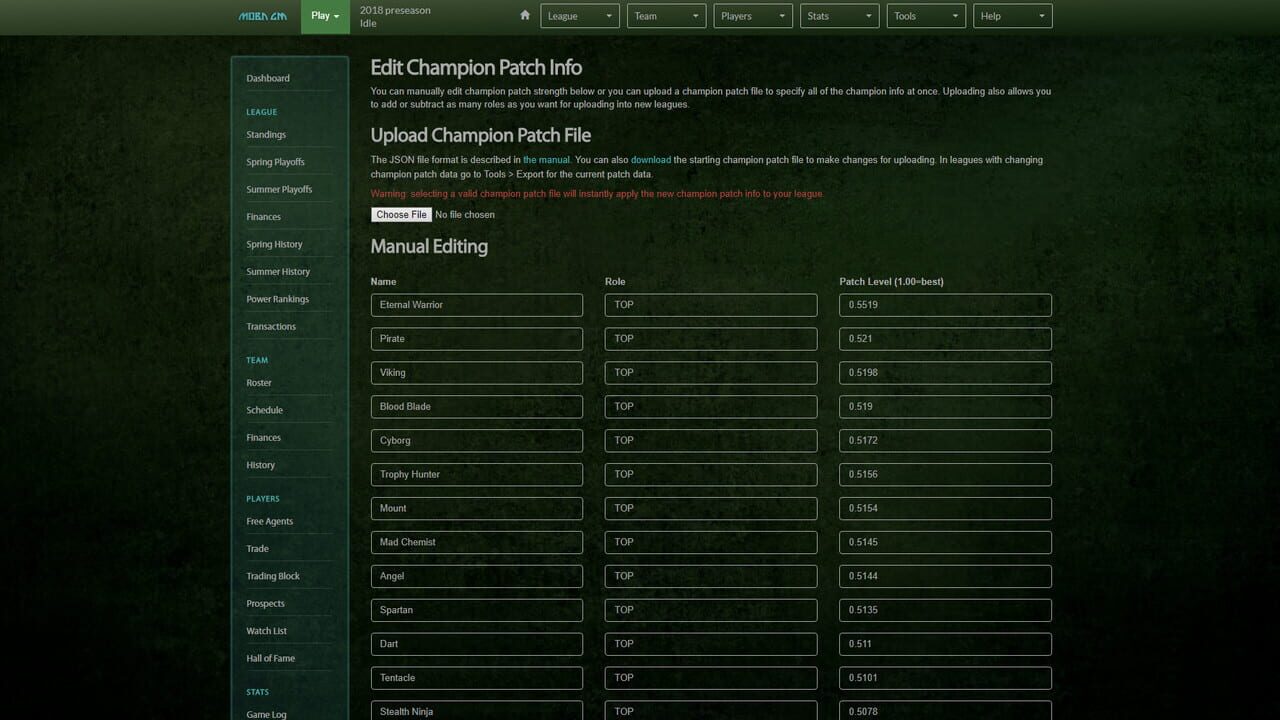Open 'the manual' link
This screenshot has height=720, width=1280.
click(546, 160)
